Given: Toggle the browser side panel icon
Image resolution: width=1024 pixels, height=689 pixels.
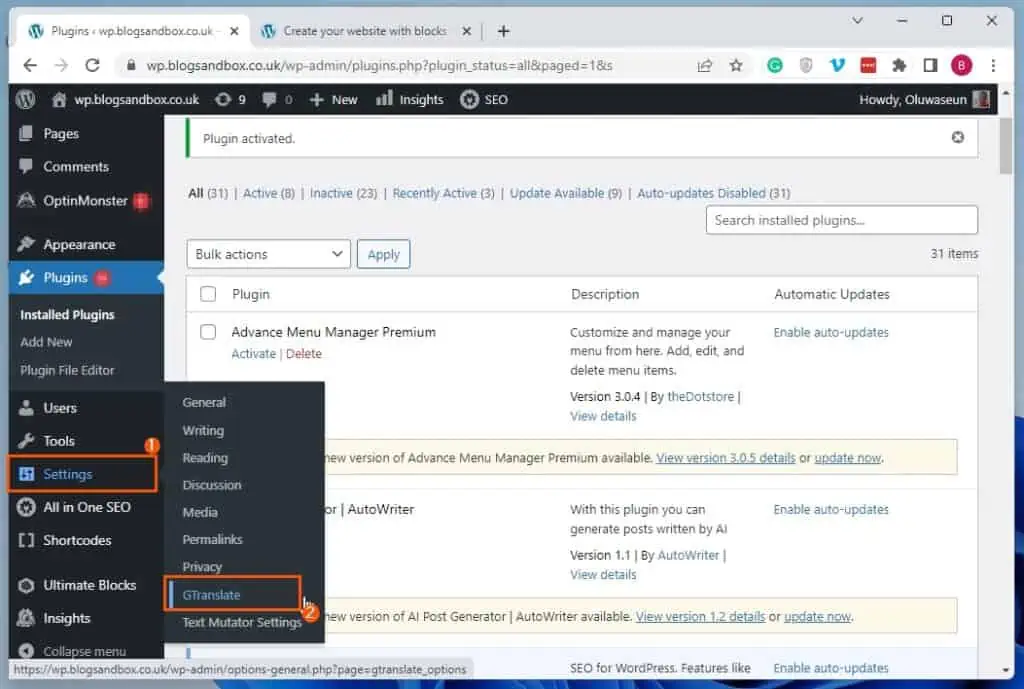Looking at the screenshot, I should pos(930,65).
